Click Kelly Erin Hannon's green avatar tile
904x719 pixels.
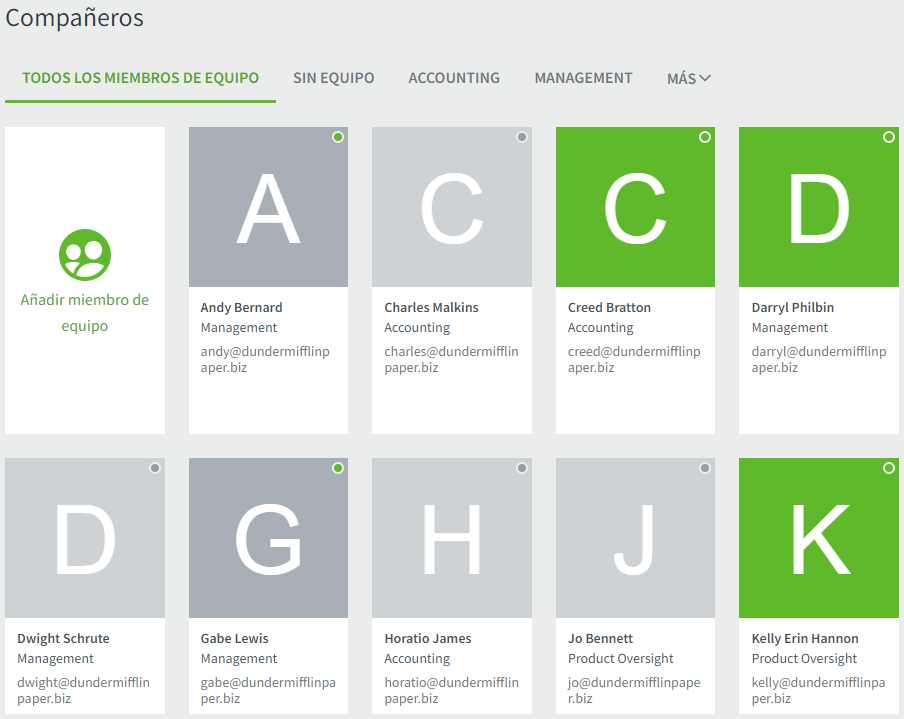click(819, 538)
